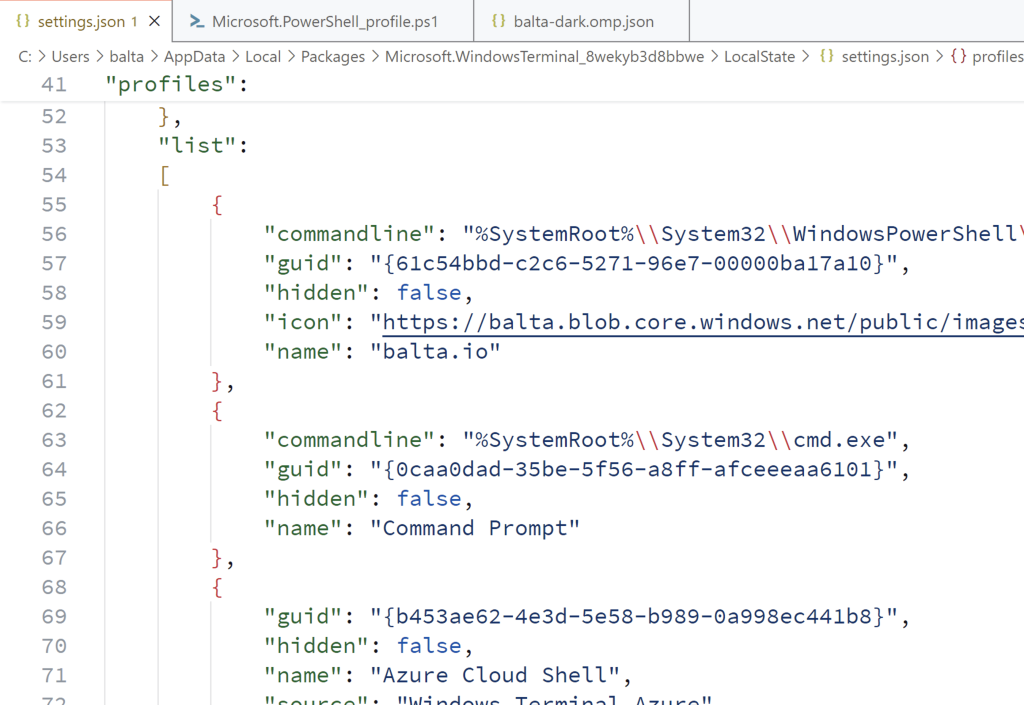This screenshot has width=1024, height=705.
Task: Open the balta-dark.omp.json tab
Action: (581, 22)
